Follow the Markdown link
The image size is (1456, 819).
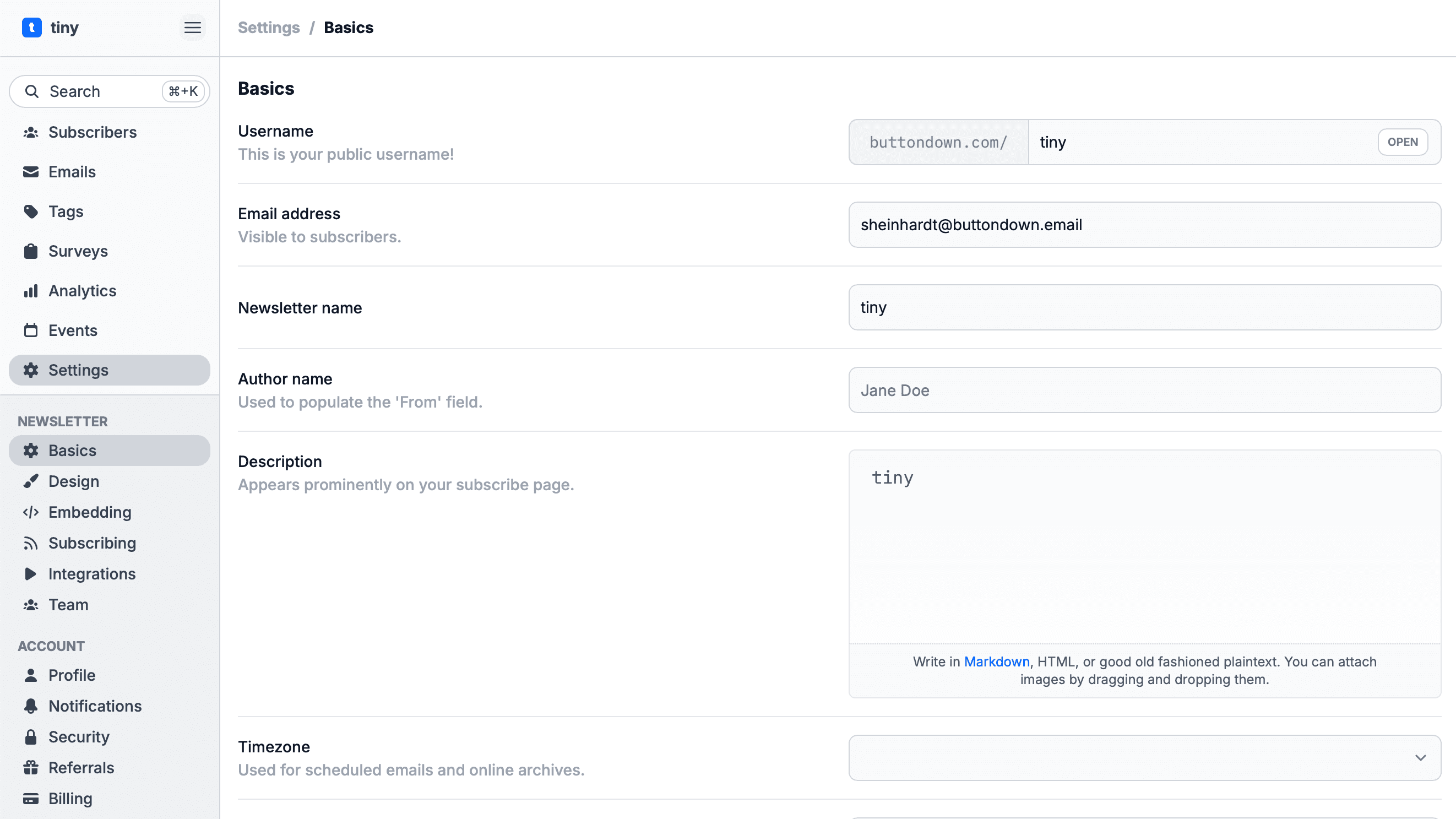[x=997, y=661]
